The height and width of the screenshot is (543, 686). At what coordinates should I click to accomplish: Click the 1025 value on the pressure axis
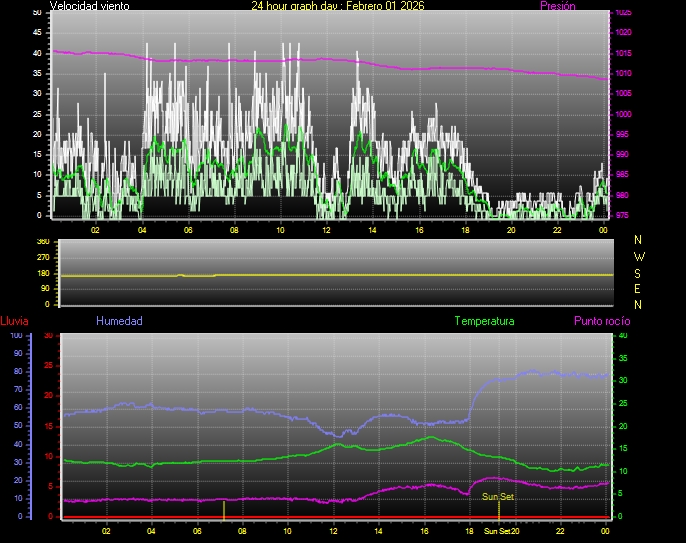tap(623, 13)
